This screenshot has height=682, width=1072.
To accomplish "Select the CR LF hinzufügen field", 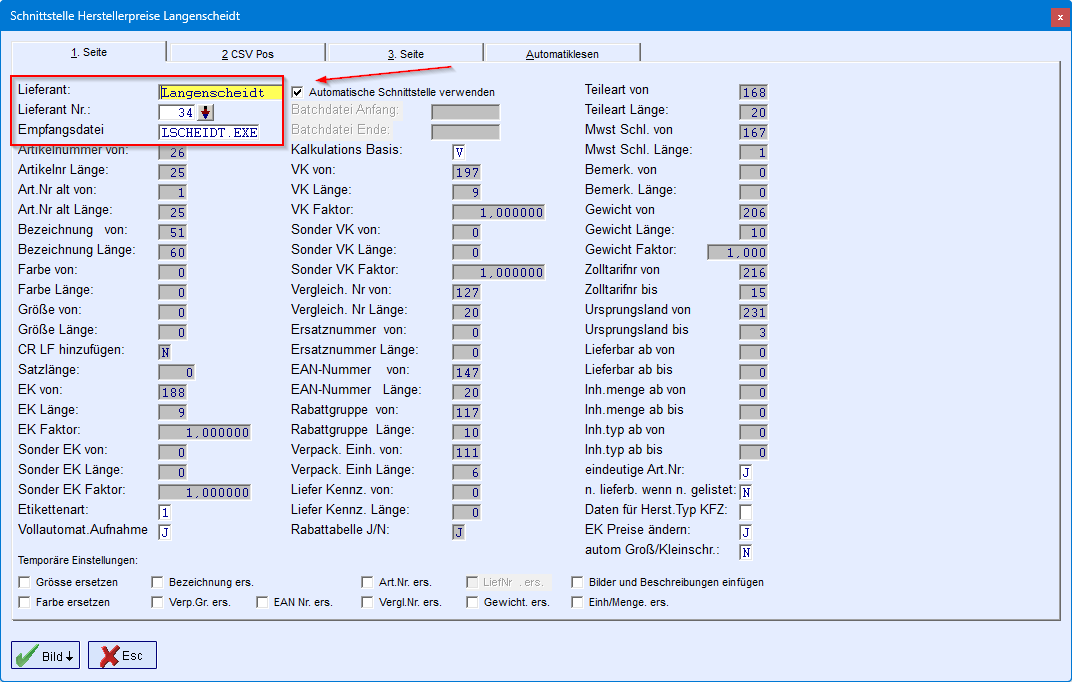I will [165, 352].
